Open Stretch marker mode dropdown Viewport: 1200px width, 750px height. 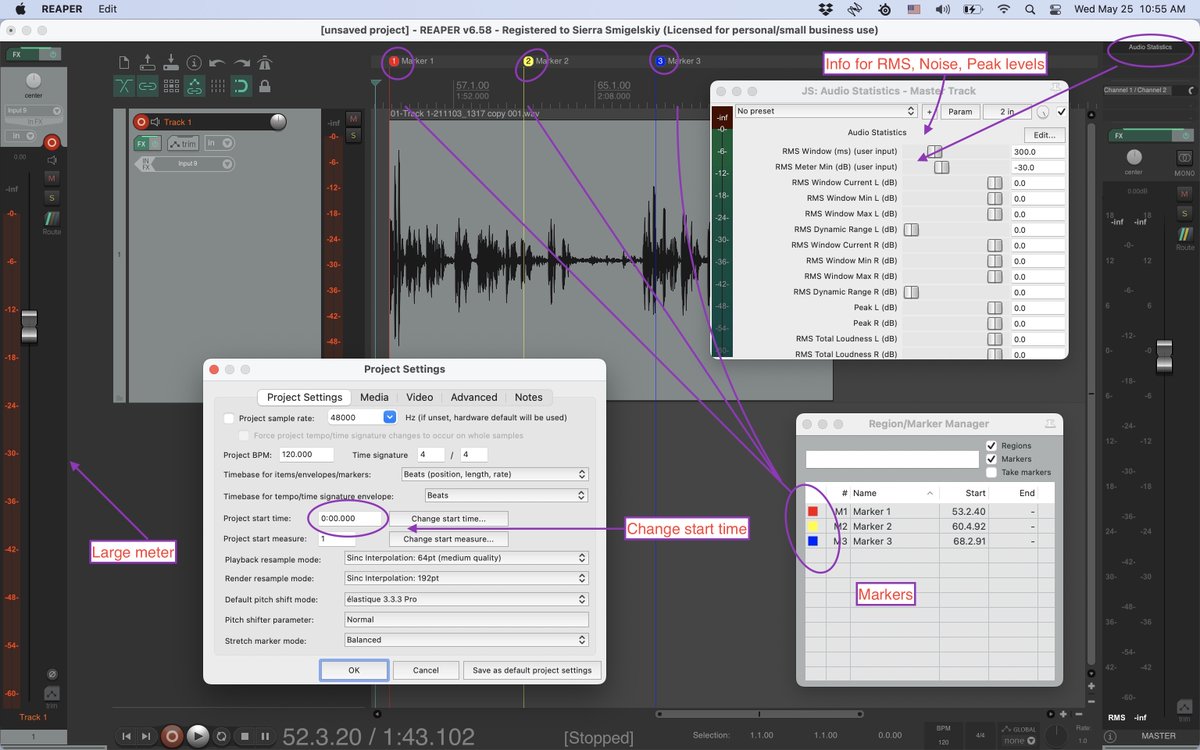465,640
